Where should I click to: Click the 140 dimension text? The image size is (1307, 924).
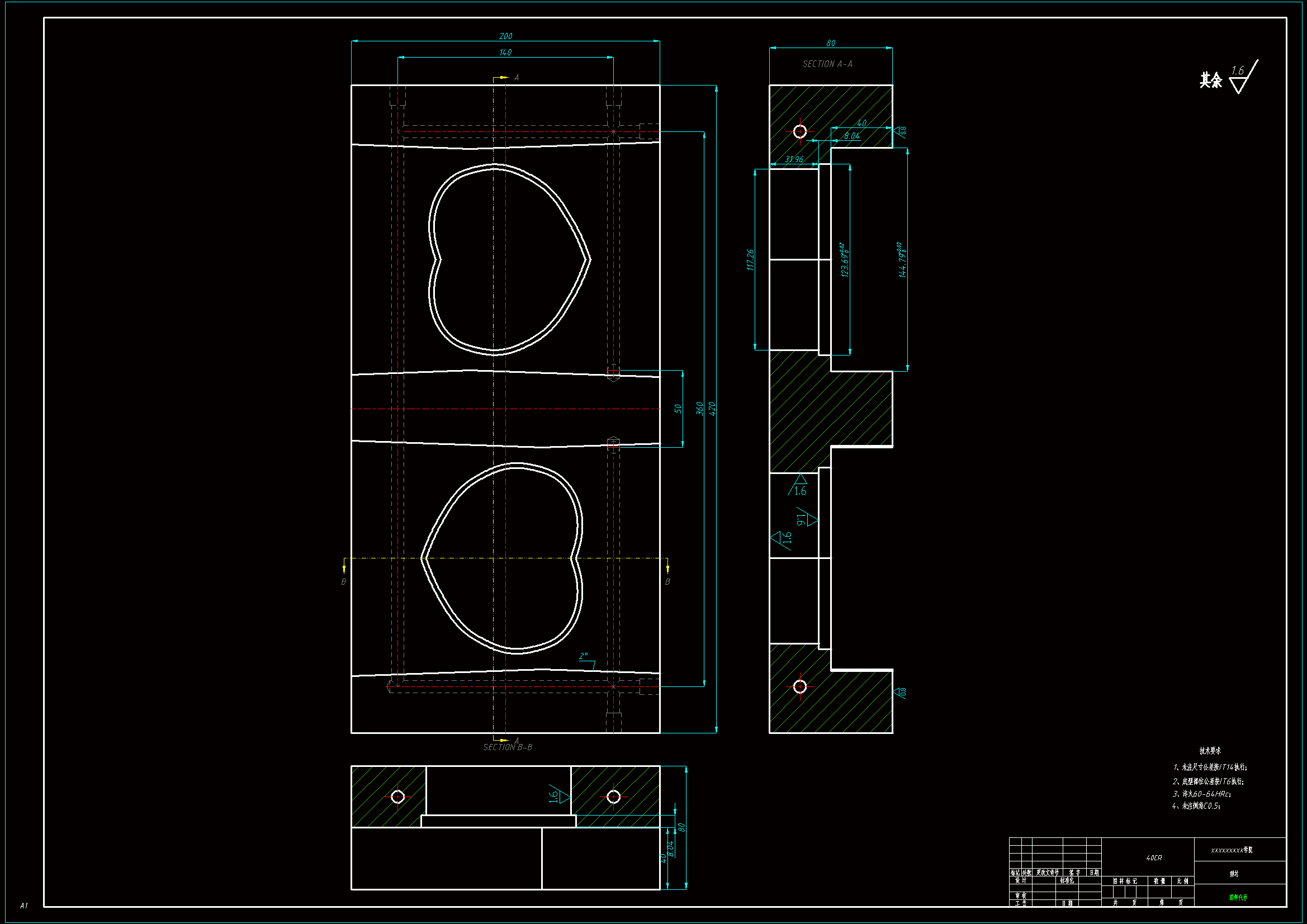505,53
